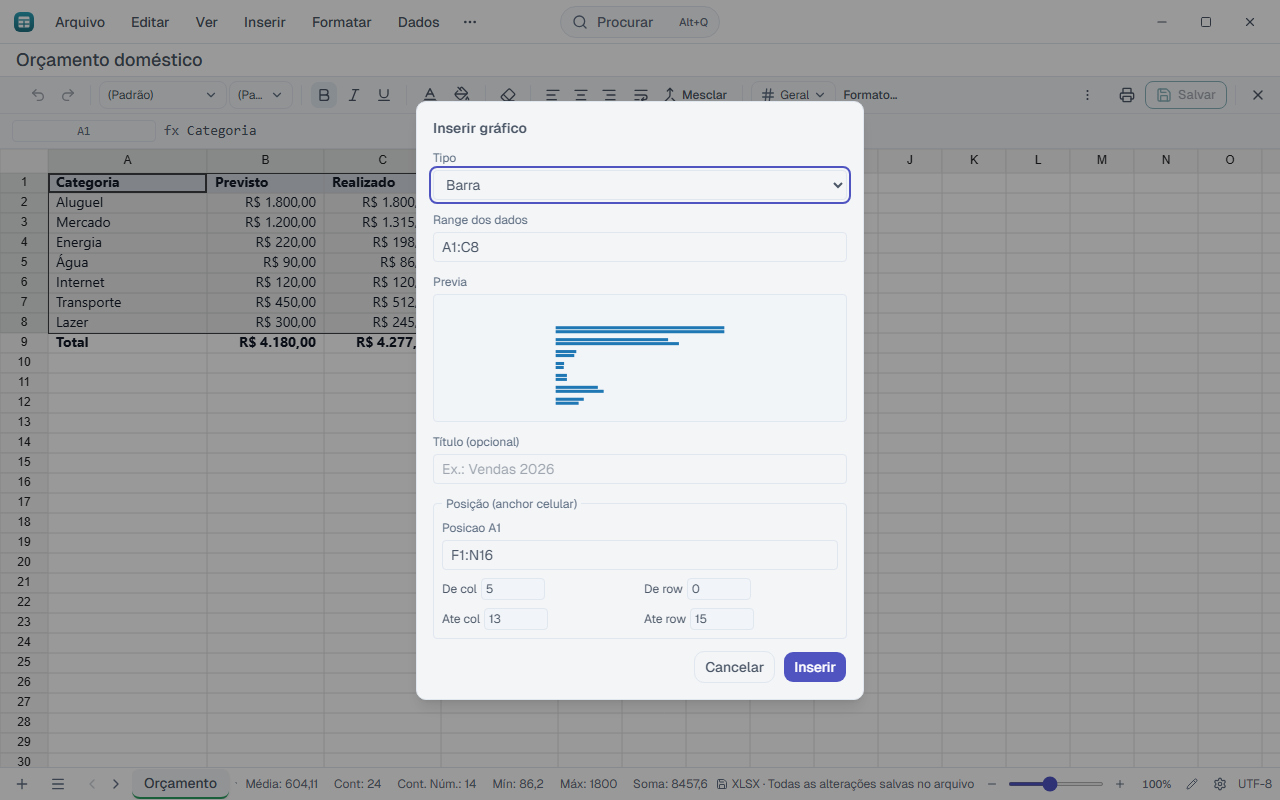The height and width of the screenshot is (800, 1280).
Task: Align text center
Action: tap(581, 95)
